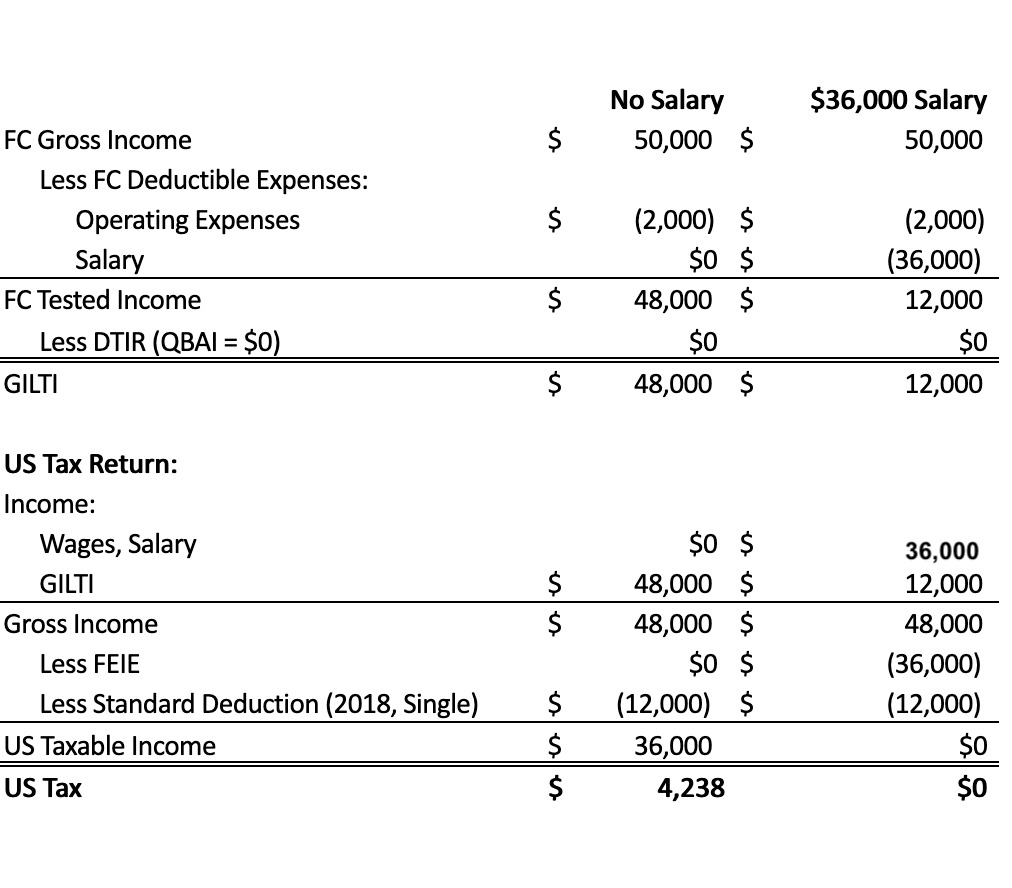Select the Wages, Salary label
This screenshot has height=888, width=1012.
coord(117,545)
